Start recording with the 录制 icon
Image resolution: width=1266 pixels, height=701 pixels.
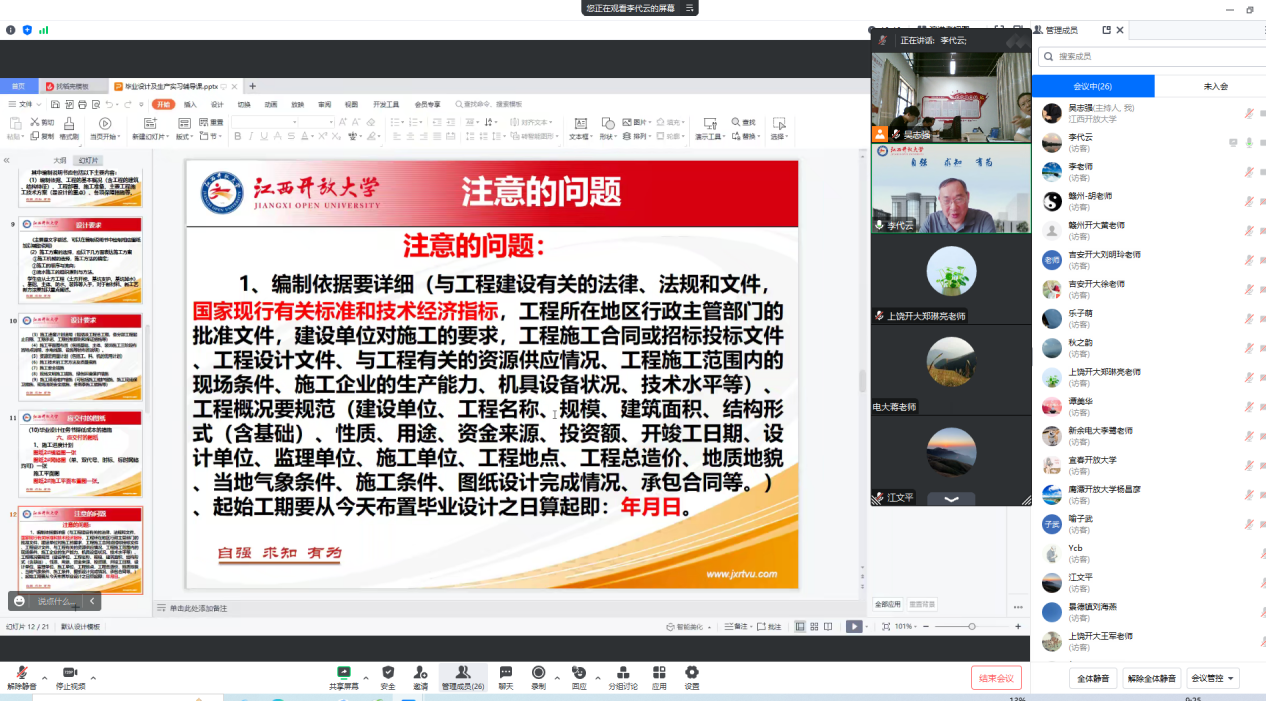click(x=538, y=673)
